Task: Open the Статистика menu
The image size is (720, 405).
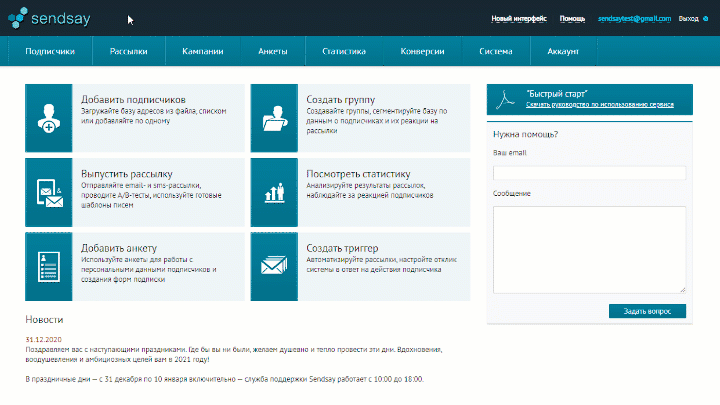Action: (x=343, y=51)
